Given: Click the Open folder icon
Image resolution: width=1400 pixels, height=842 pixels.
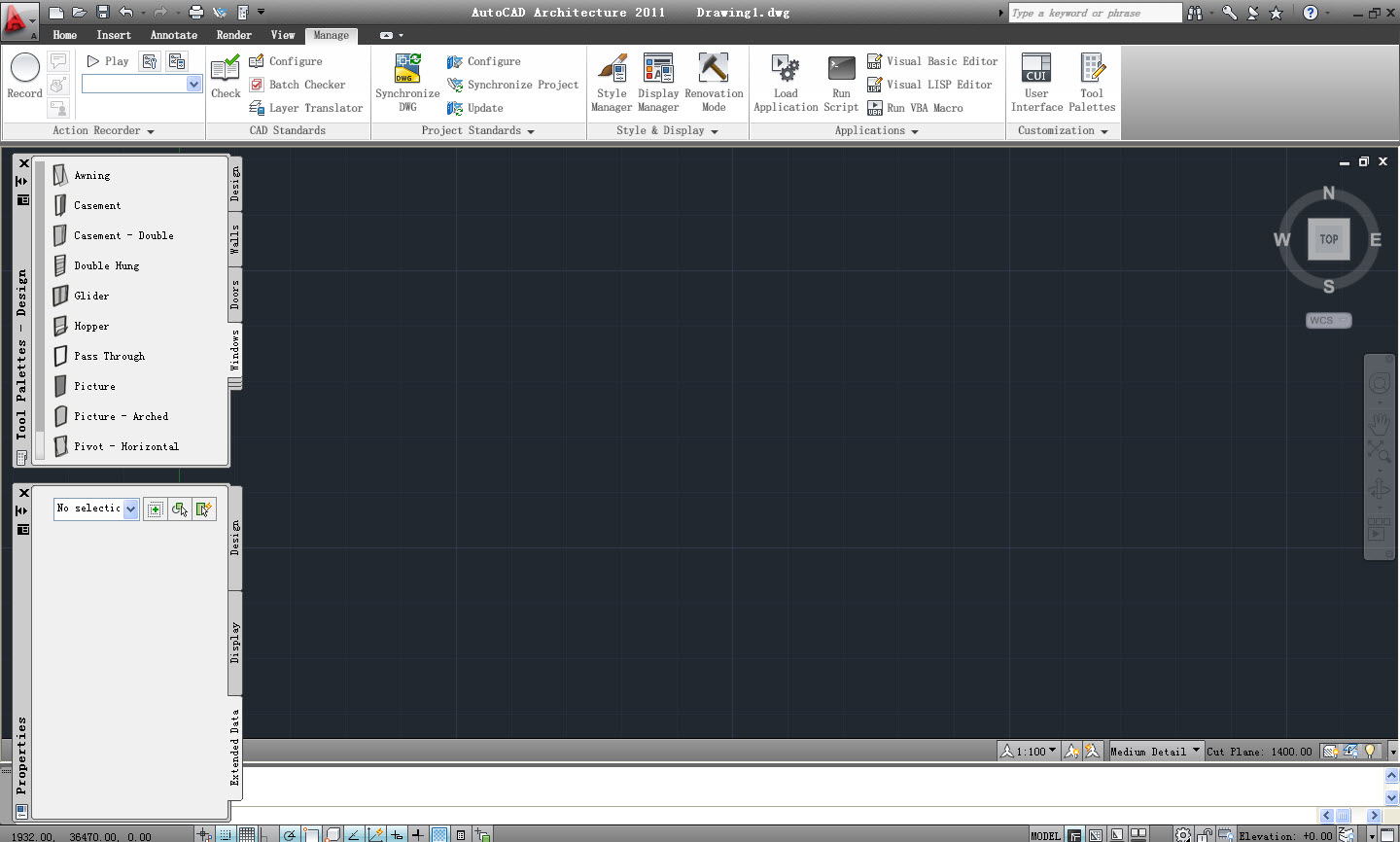Looking at the screenshot, I should [79, 13].
